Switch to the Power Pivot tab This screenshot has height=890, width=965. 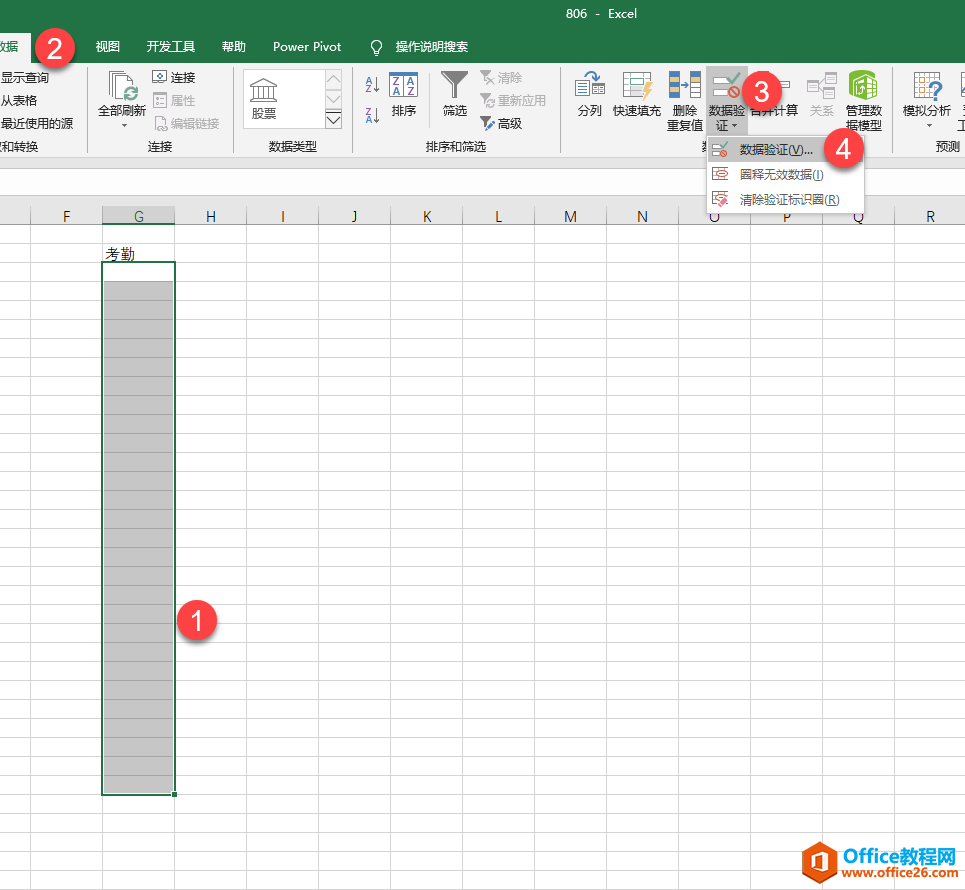(306, 47)
